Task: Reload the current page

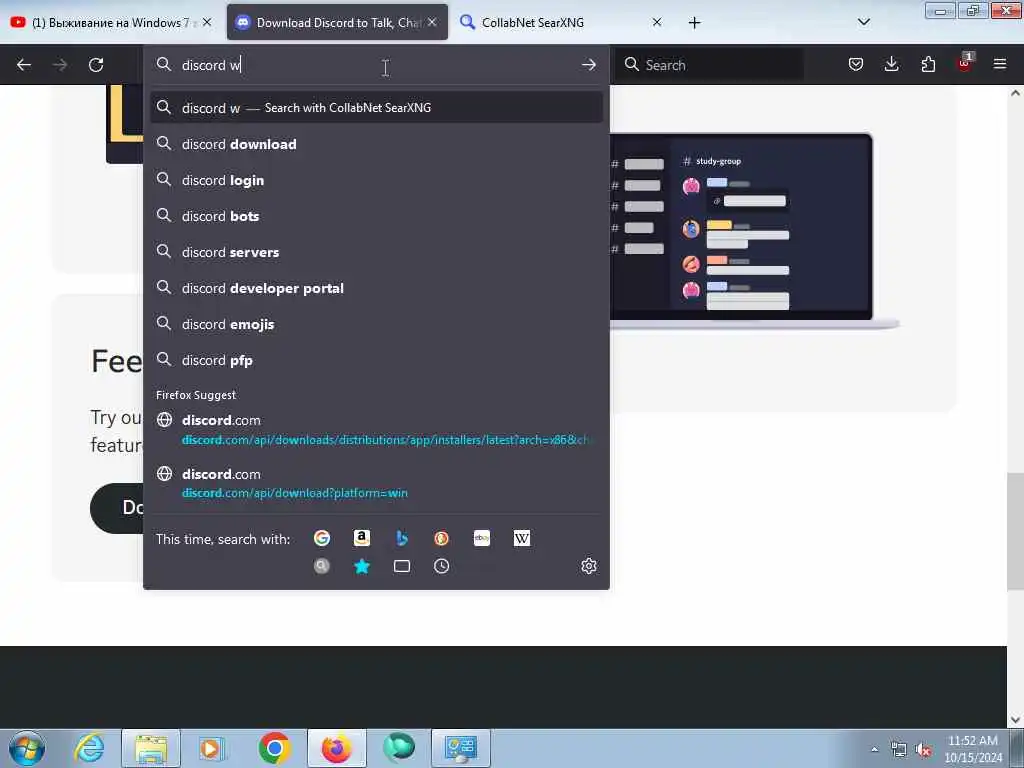Action: pos(96,65)
